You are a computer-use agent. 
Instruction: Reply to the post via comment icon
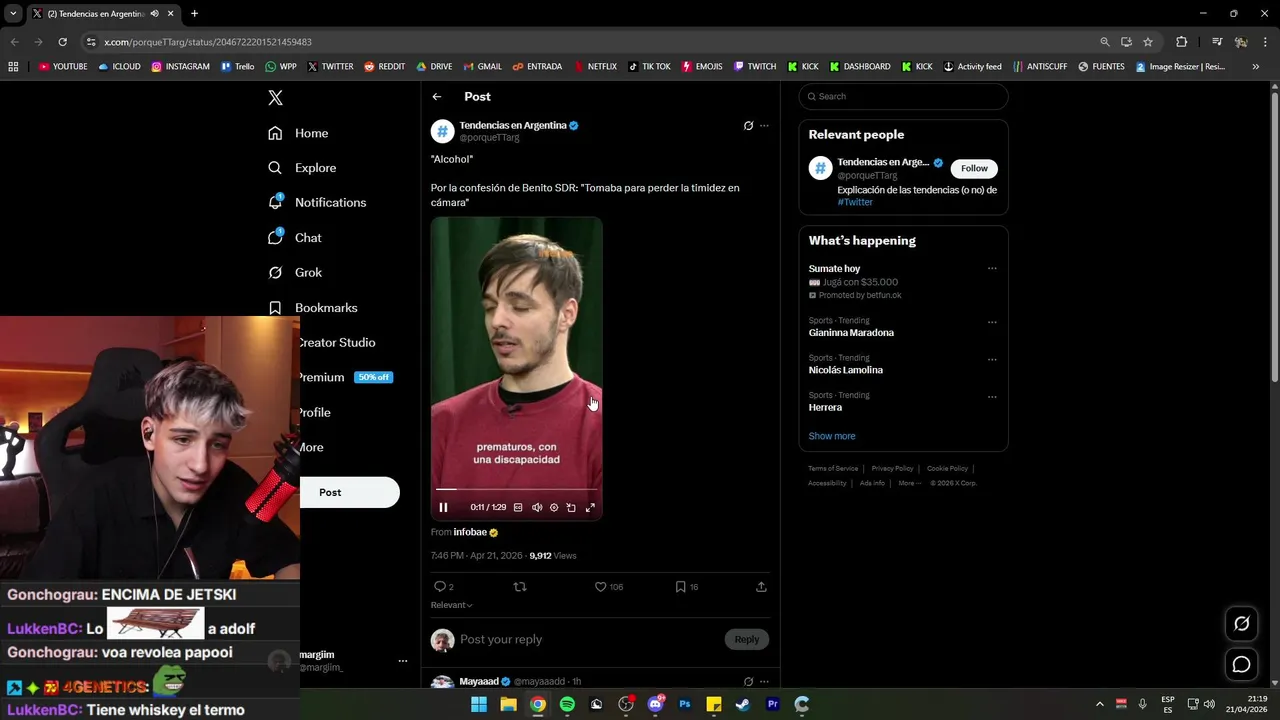point(440,587)
